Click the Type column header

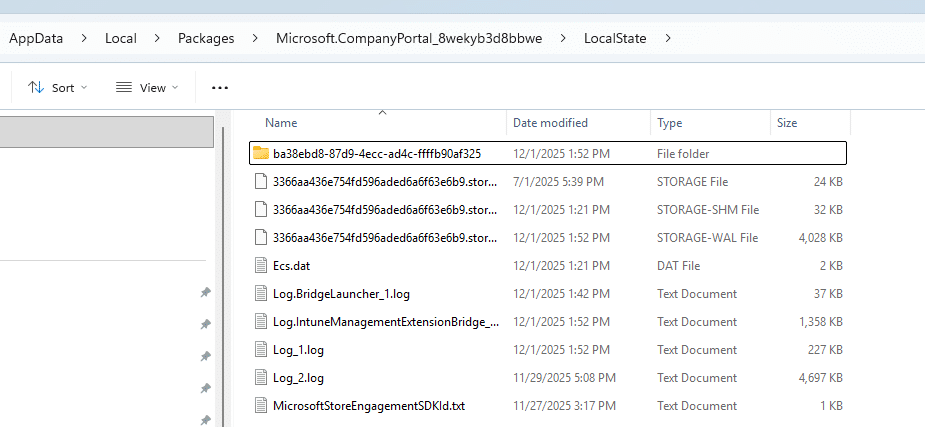coord(670,123)
